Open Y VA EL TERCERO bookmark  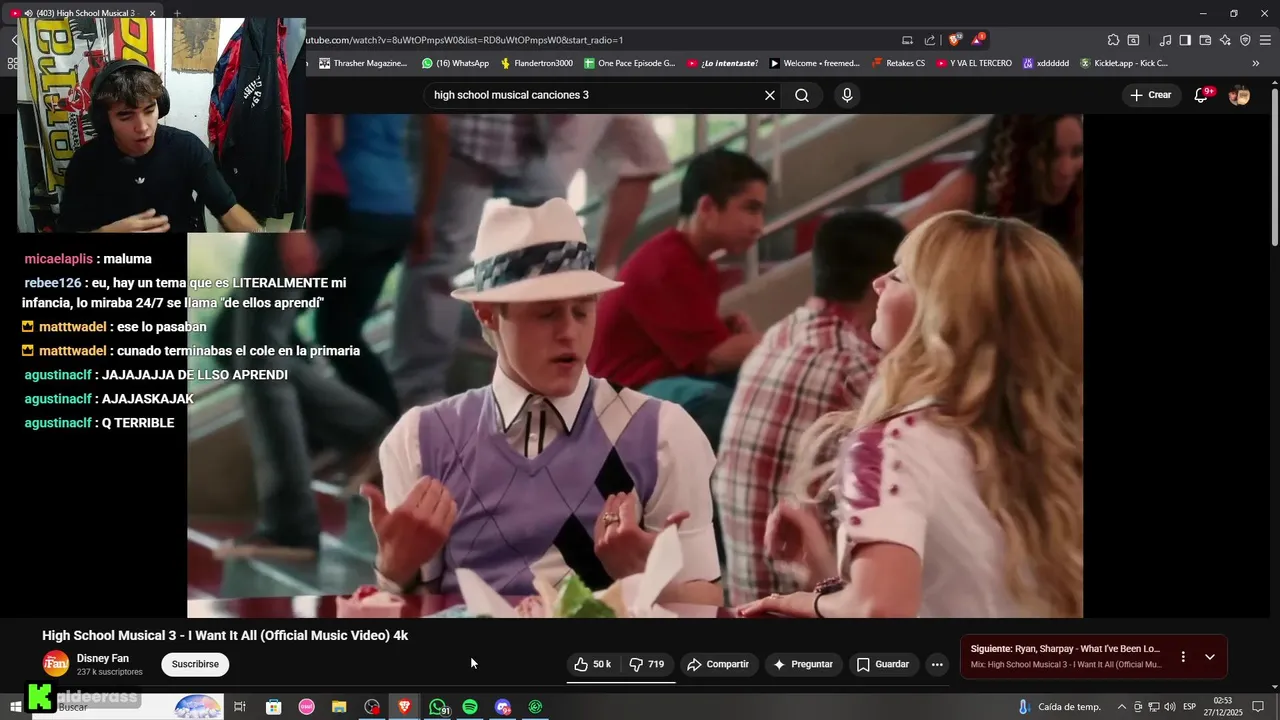click(975, 63)
